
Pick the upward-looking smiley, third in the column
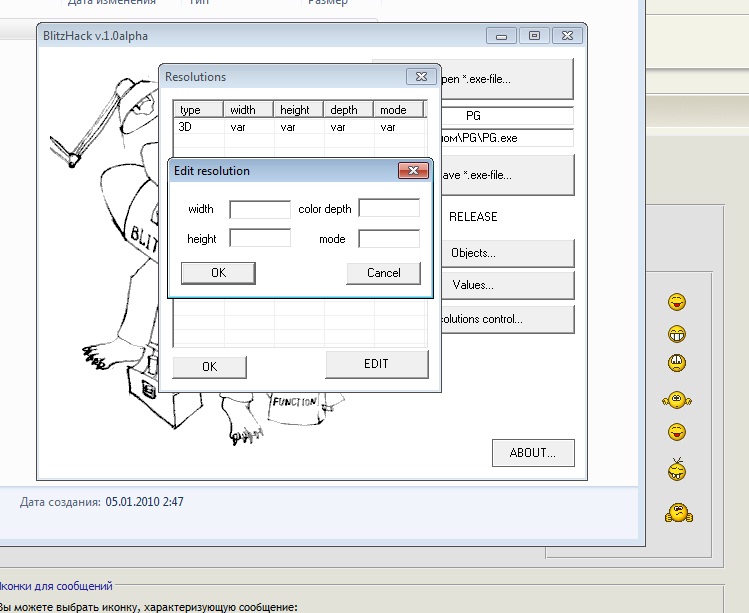coord(677,364)
